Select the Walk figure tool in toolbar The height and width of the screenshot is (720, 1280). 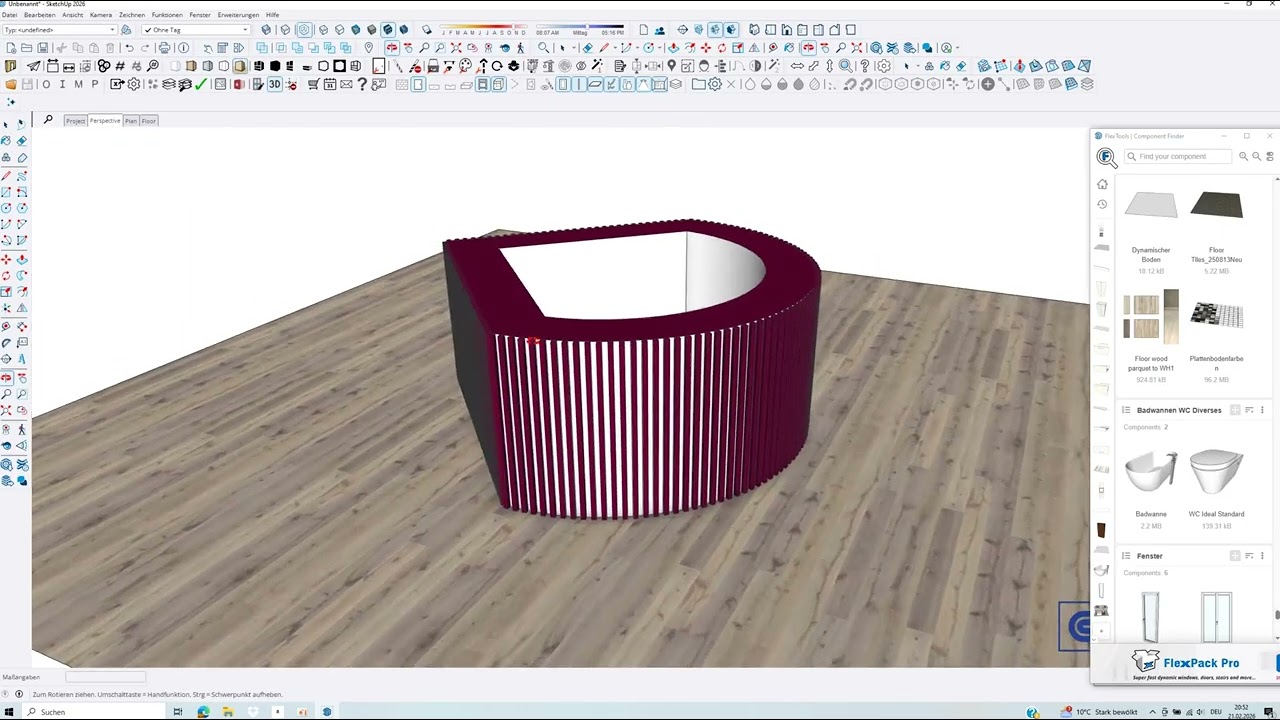[x=520, y=48]
